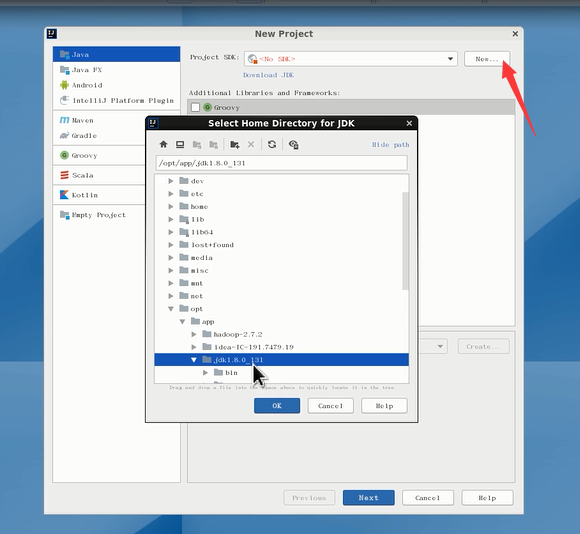Click the Hide path link

(391, 145)
